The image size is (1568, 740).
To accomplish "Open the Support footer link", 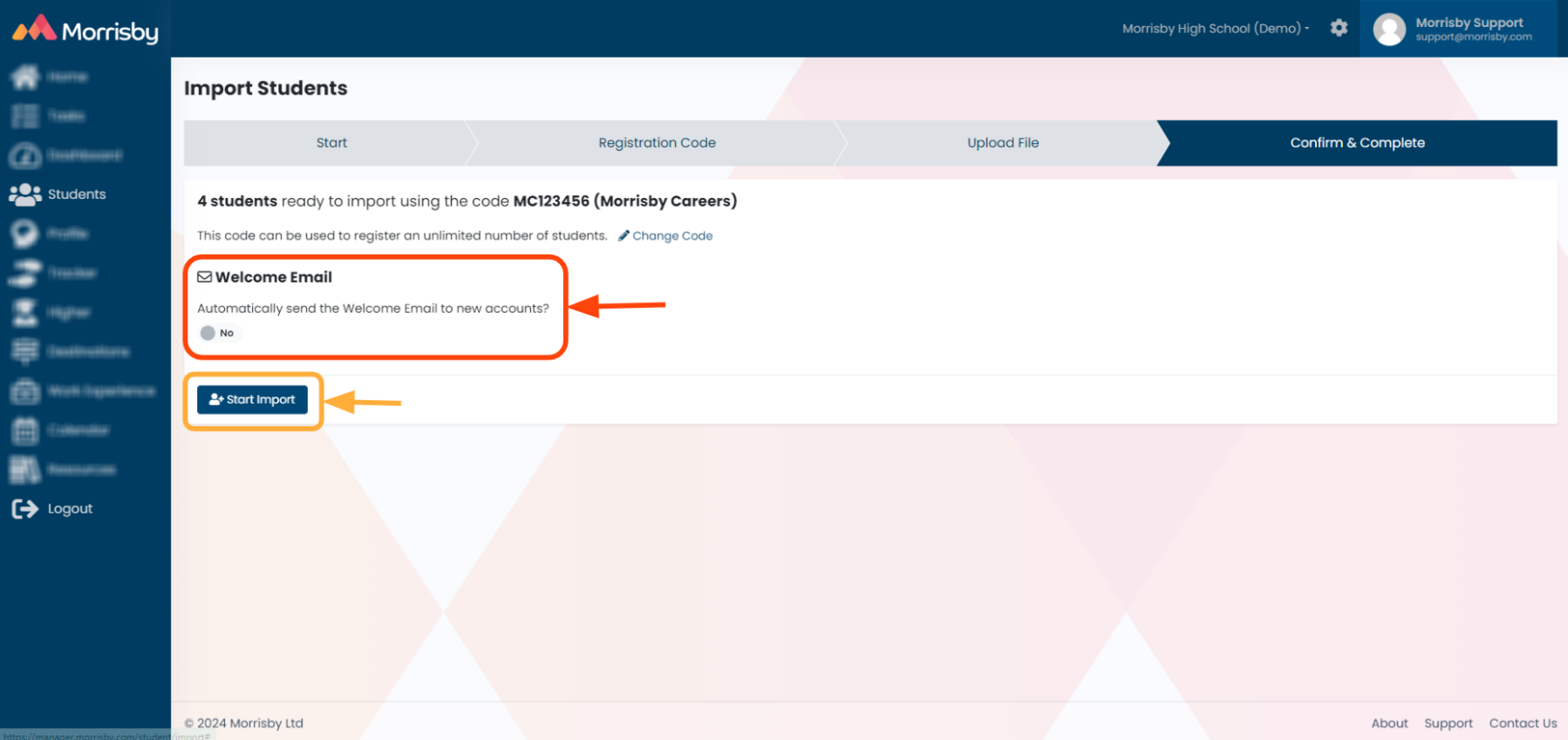I will pyautogui.click(x=1448, y=723).
